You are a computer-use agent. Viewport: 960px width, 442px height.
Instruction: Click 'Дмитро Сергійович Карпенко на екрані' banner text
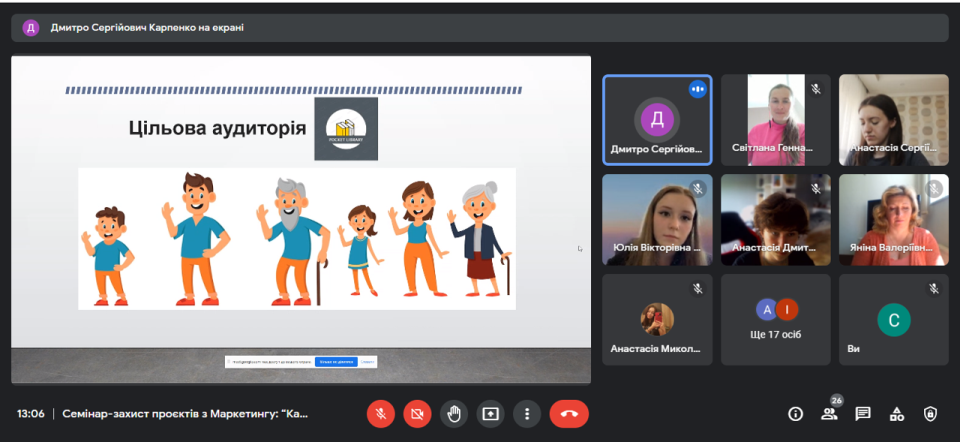(147, 28)
